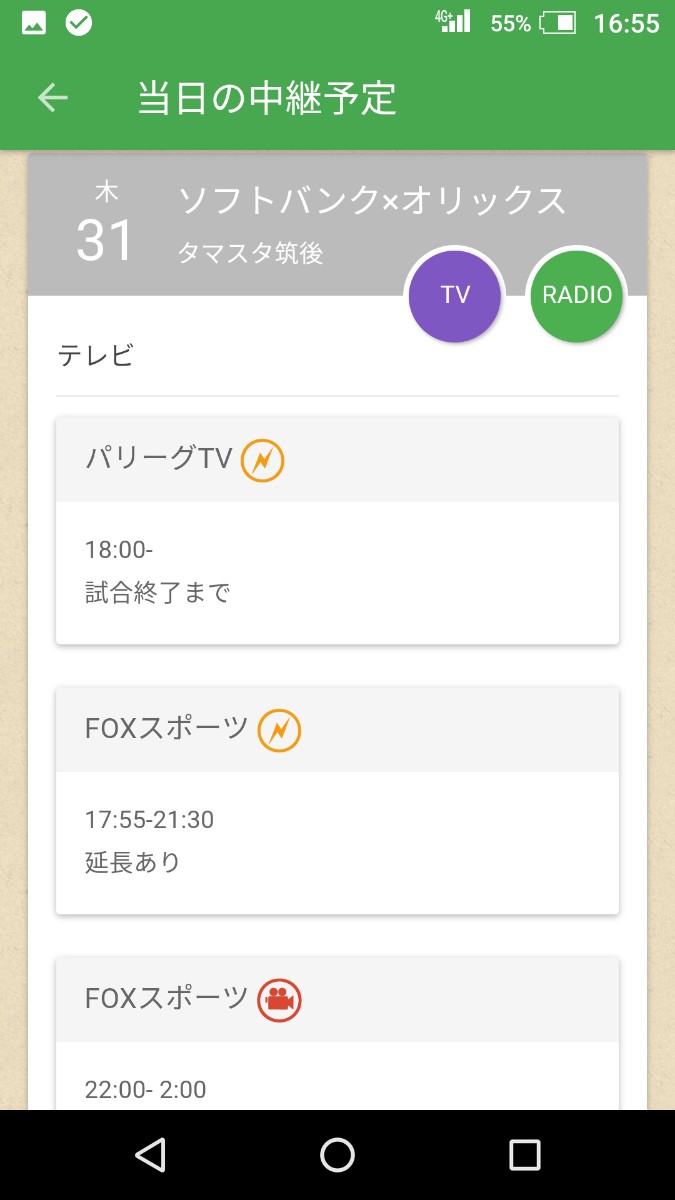The height and width of the screenshot is (1200, 675).
Task: Tap the purple TV filter button
Action: point(455,295)
